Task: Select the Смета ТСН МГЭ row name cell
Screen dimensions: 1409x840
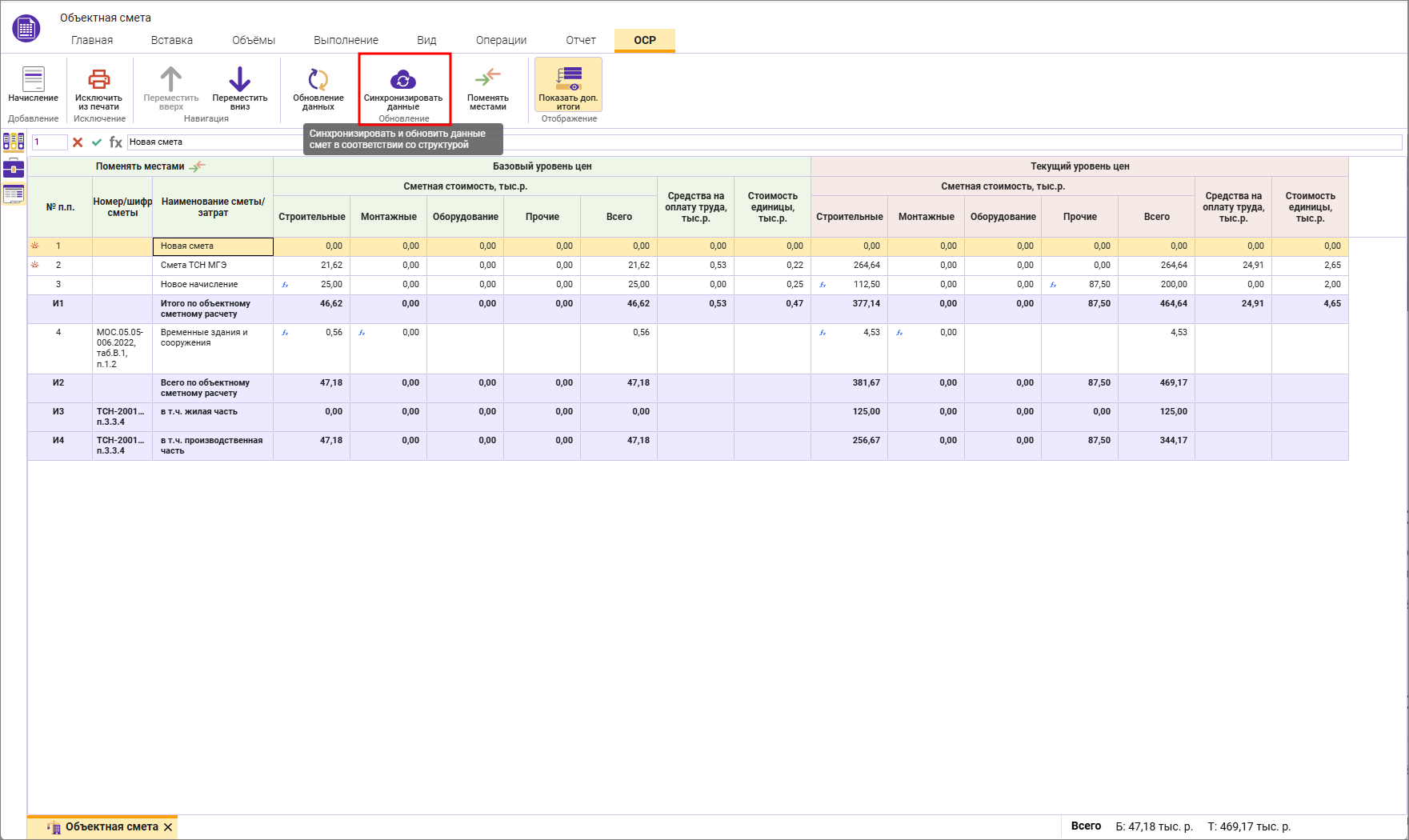Action: (x=212, y=266)
